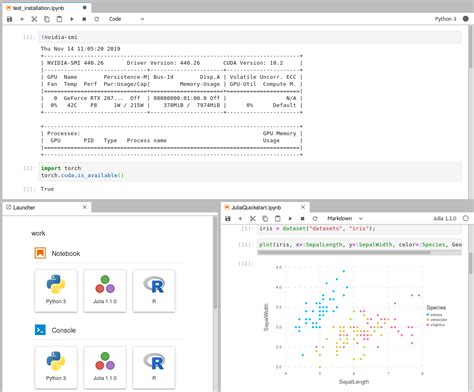Copy selected cell in JuliaQuickstart notebook
The image size is (474, 392).
point(265,219)
